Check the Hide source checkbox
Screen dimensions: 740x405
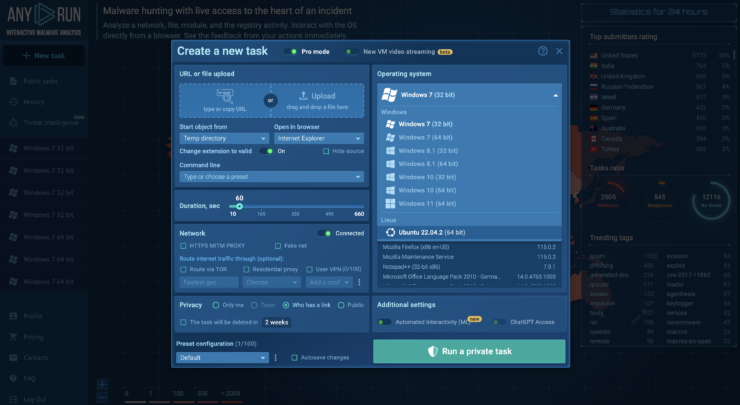[x=326, y=151]
